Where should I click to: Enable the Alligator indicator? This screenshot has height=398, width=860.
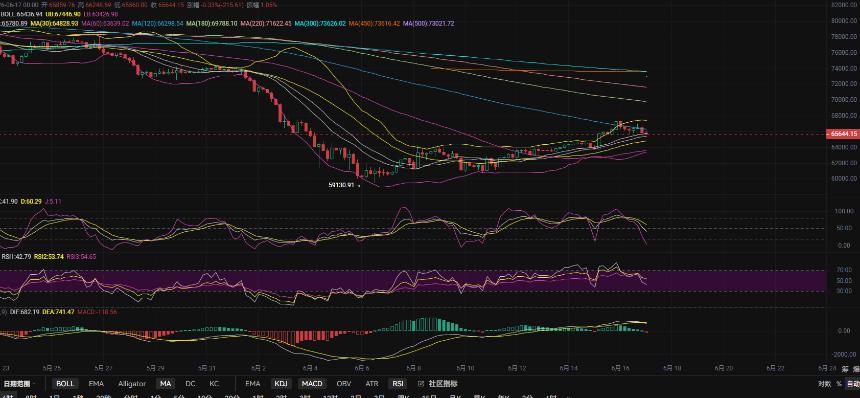[132, 384]
